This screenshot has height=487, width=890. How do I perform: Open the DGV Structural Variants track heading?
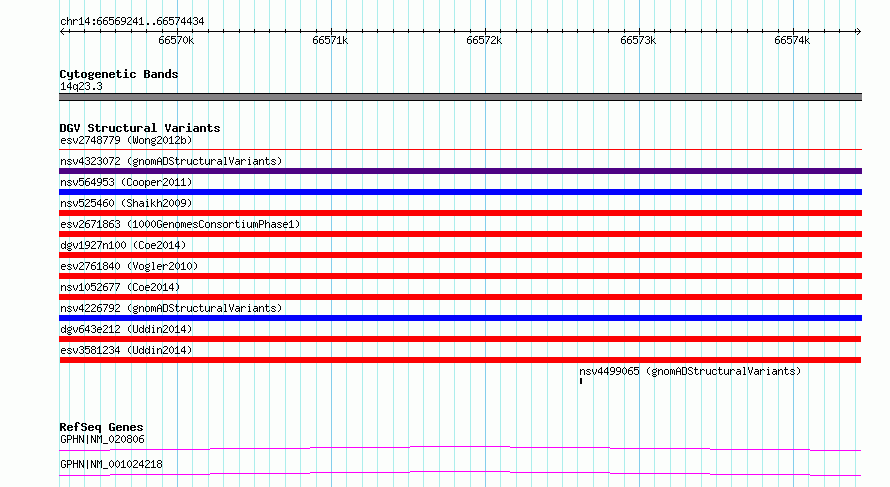point(140,128)
